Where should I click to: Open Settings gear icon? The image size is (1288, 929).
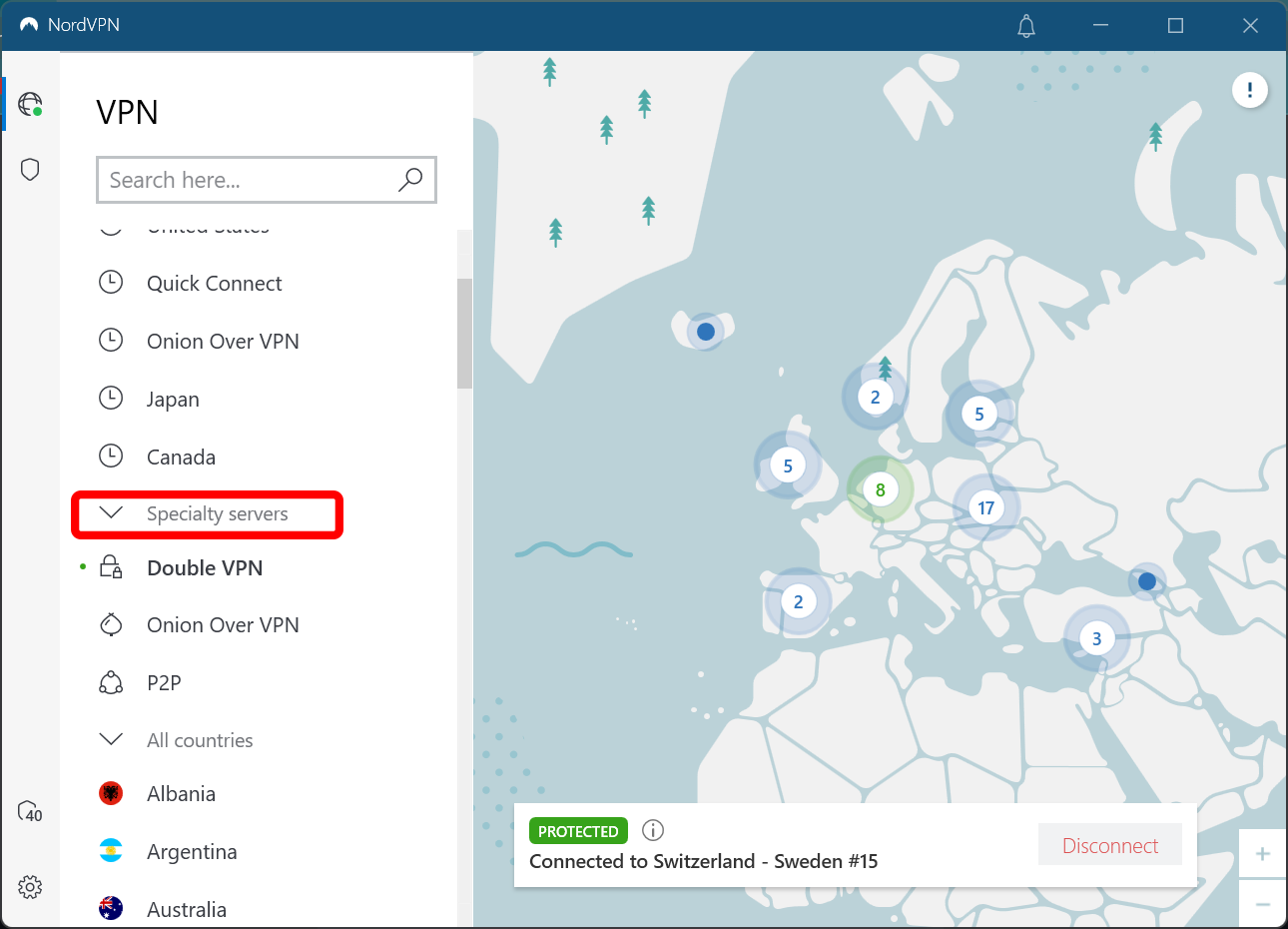[30, 886]
